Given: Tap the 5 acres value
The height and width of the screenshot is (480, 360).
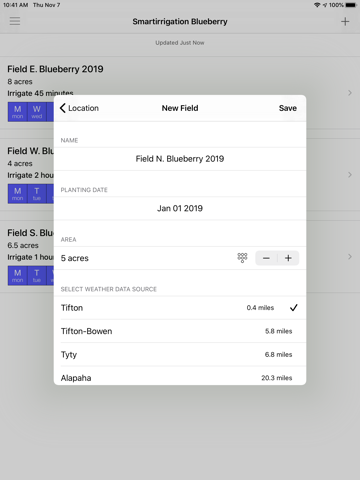Looking at the screenshot, I should [75, 258].
